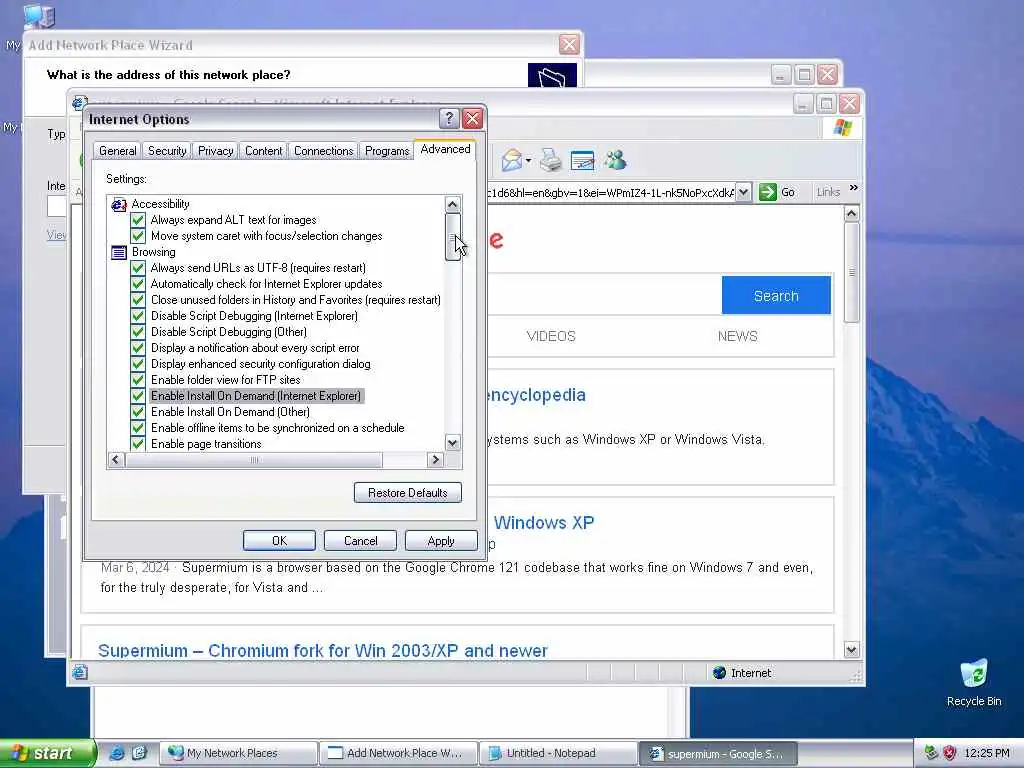Click the VIDEOS search category

coord(551,336)
